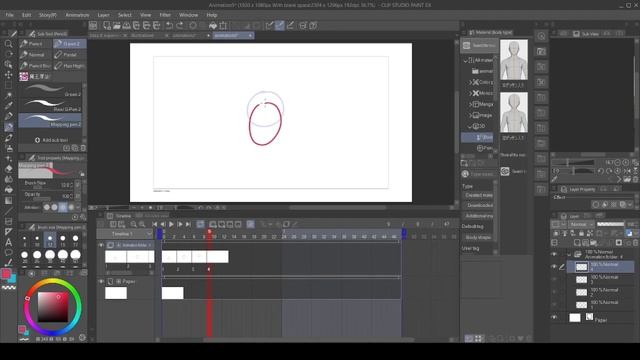The image size is (640, 360).
Task: Select the Eyedropper tool
Action: [8, 106]
